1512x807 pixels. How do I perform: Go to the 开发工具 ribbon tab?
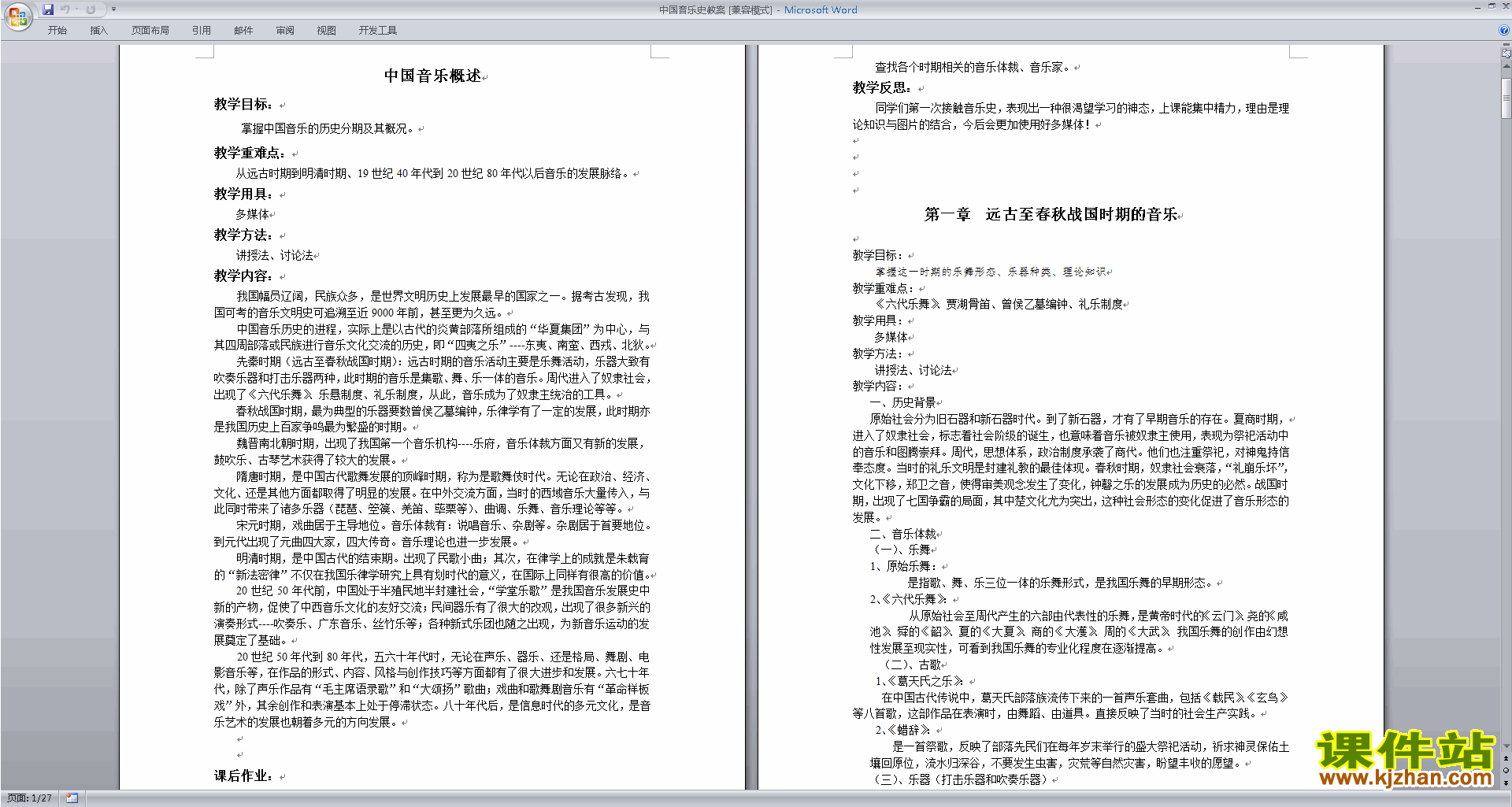point(377,31)
